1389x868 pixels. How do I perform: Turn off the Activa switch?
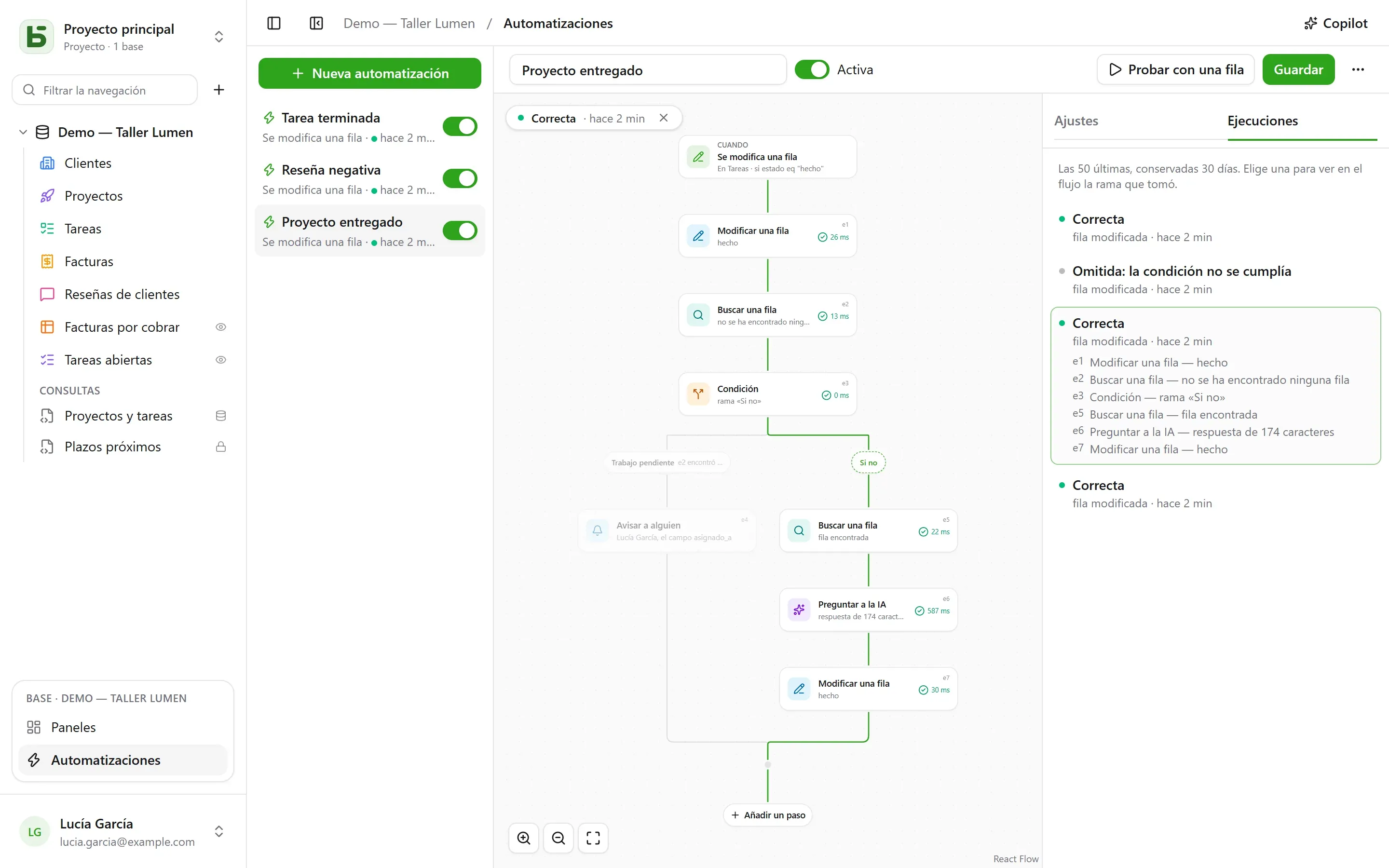(812, 69)
